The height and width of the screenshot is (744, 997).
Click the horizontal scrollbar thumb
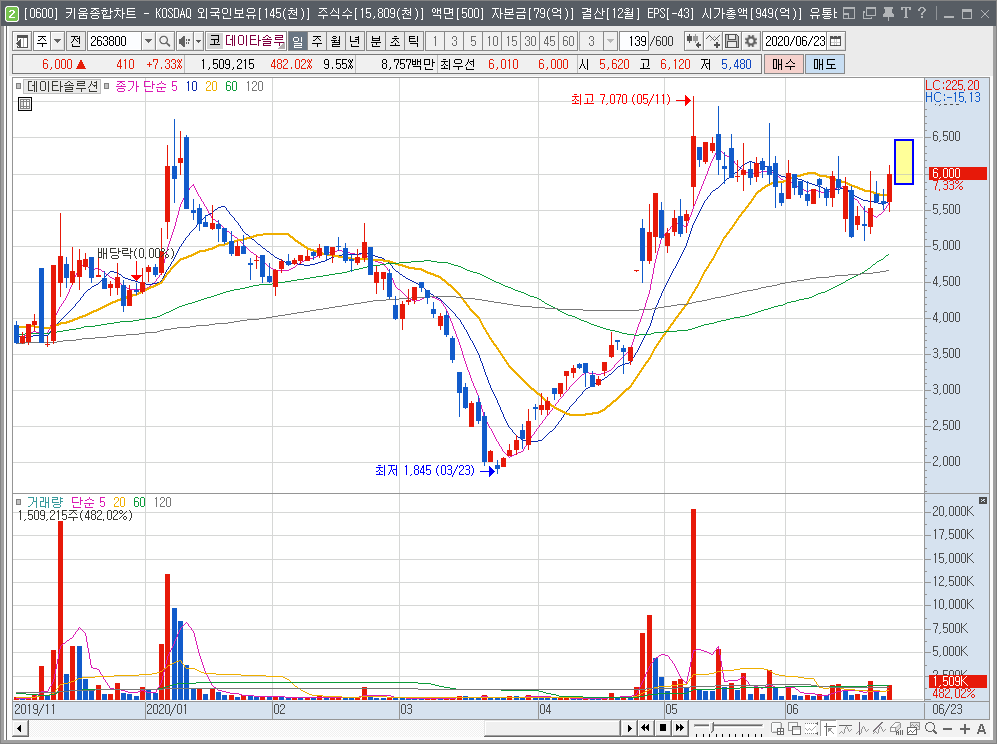[x=551, y=728]
